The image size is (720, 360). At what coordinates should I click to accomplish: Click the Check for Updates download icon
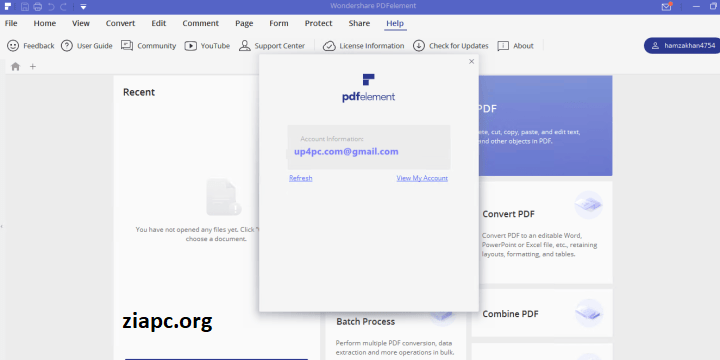(x=418, y=45)
